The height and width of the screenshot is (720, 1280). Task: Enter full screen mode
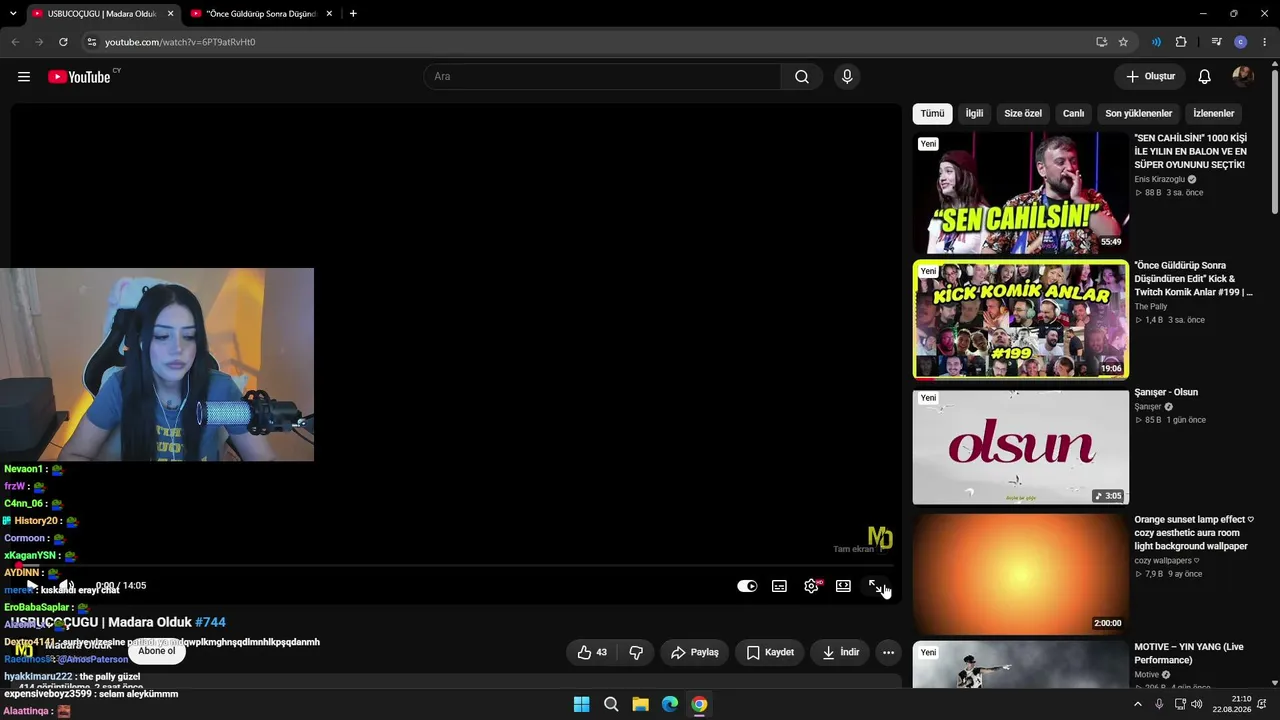click(x=875, y=586)
